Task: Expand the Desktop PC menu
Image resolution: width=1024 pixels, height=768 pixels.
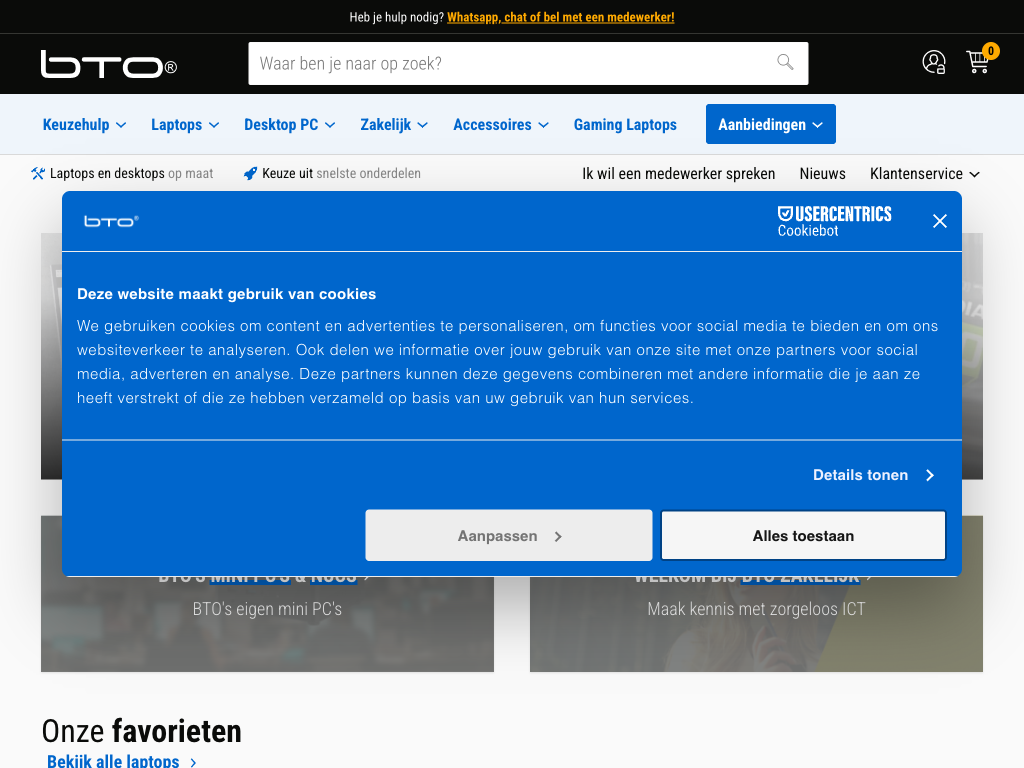Action: 289,125
